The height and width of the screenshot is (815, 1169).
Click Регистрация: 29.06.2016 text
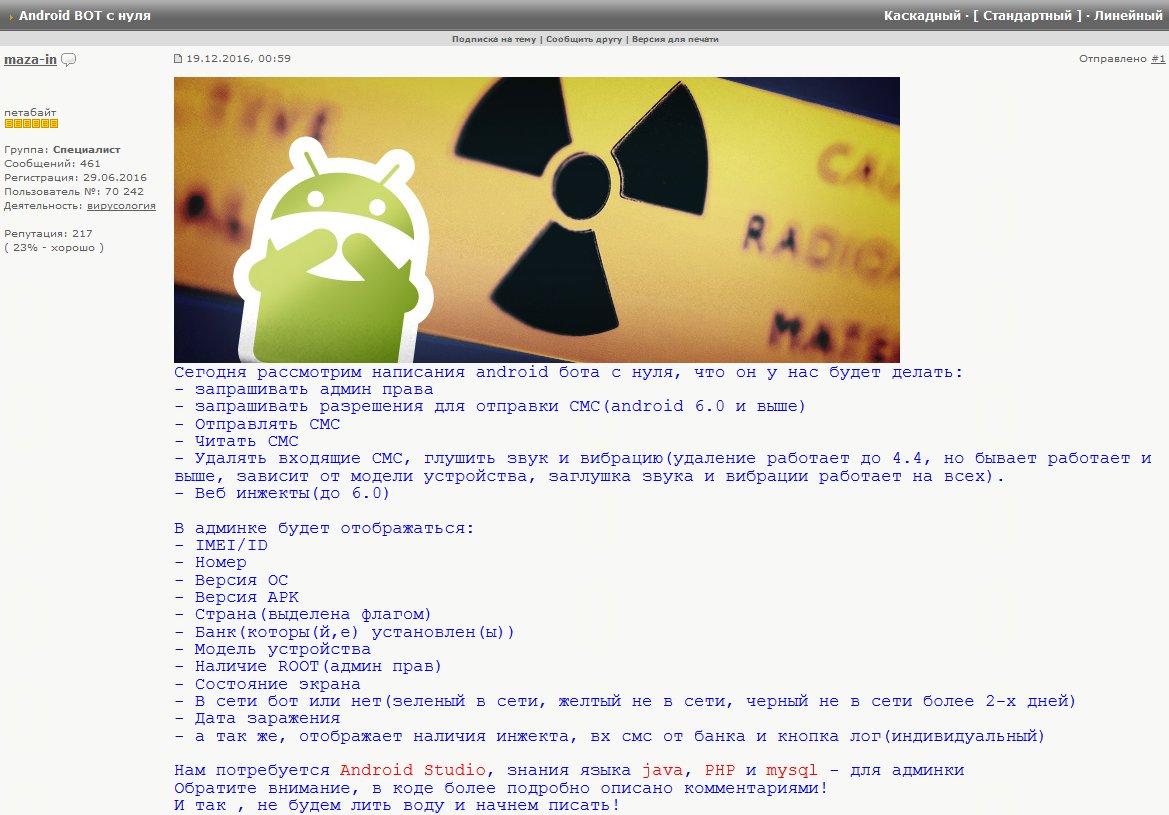point(75,178)
